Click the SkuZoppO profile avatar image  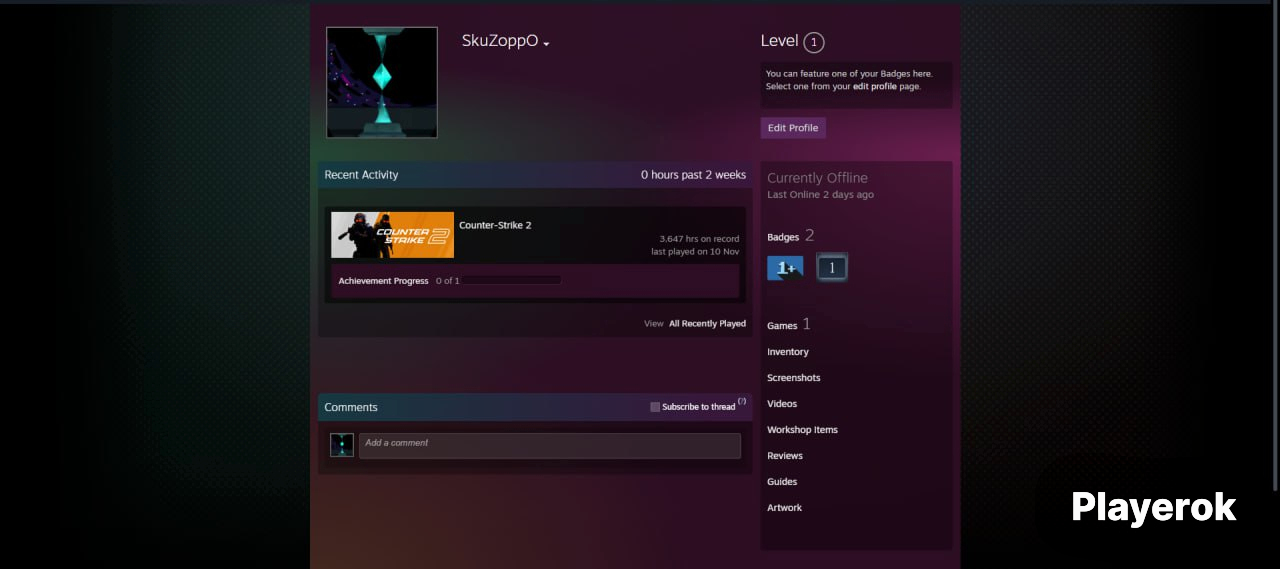[x=382, y=82]
